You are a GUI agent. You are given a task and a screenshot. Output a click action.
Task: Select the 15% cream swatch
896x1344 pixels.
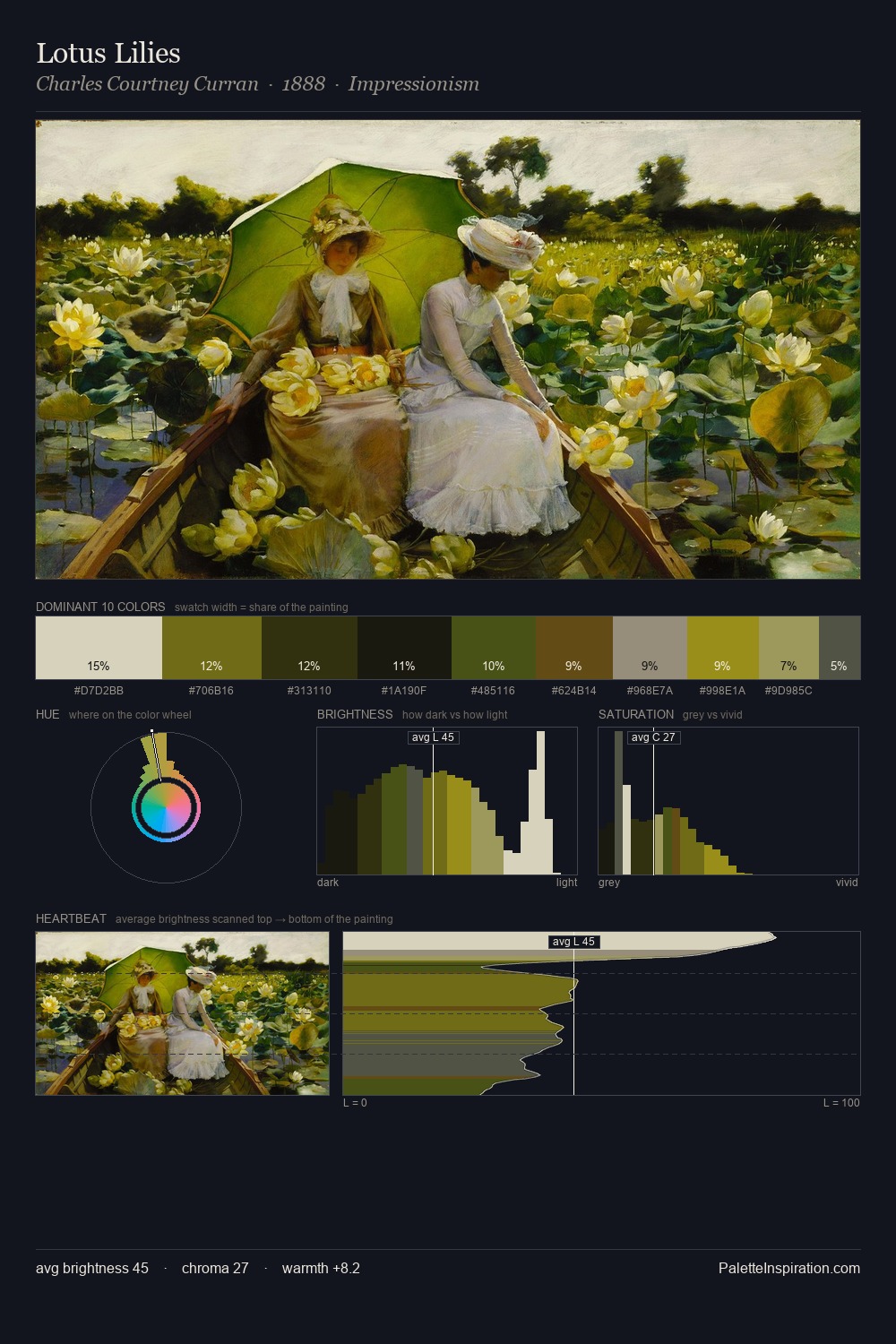click(x=99, y=648)
